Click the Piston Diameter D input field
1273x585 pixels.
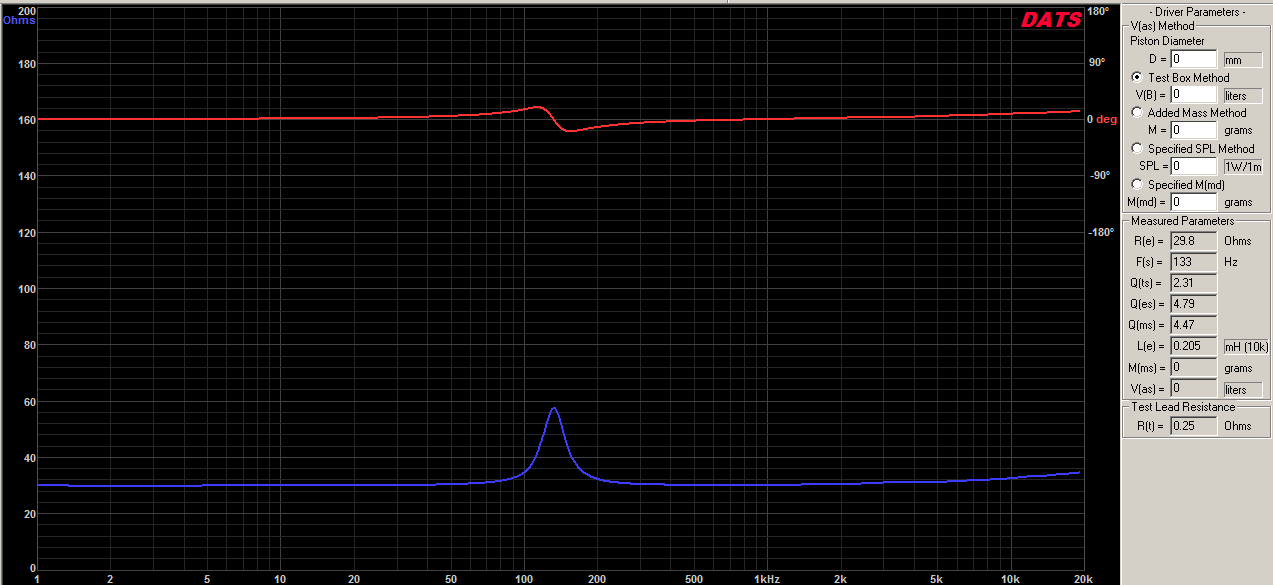[x=1194, y=59]
